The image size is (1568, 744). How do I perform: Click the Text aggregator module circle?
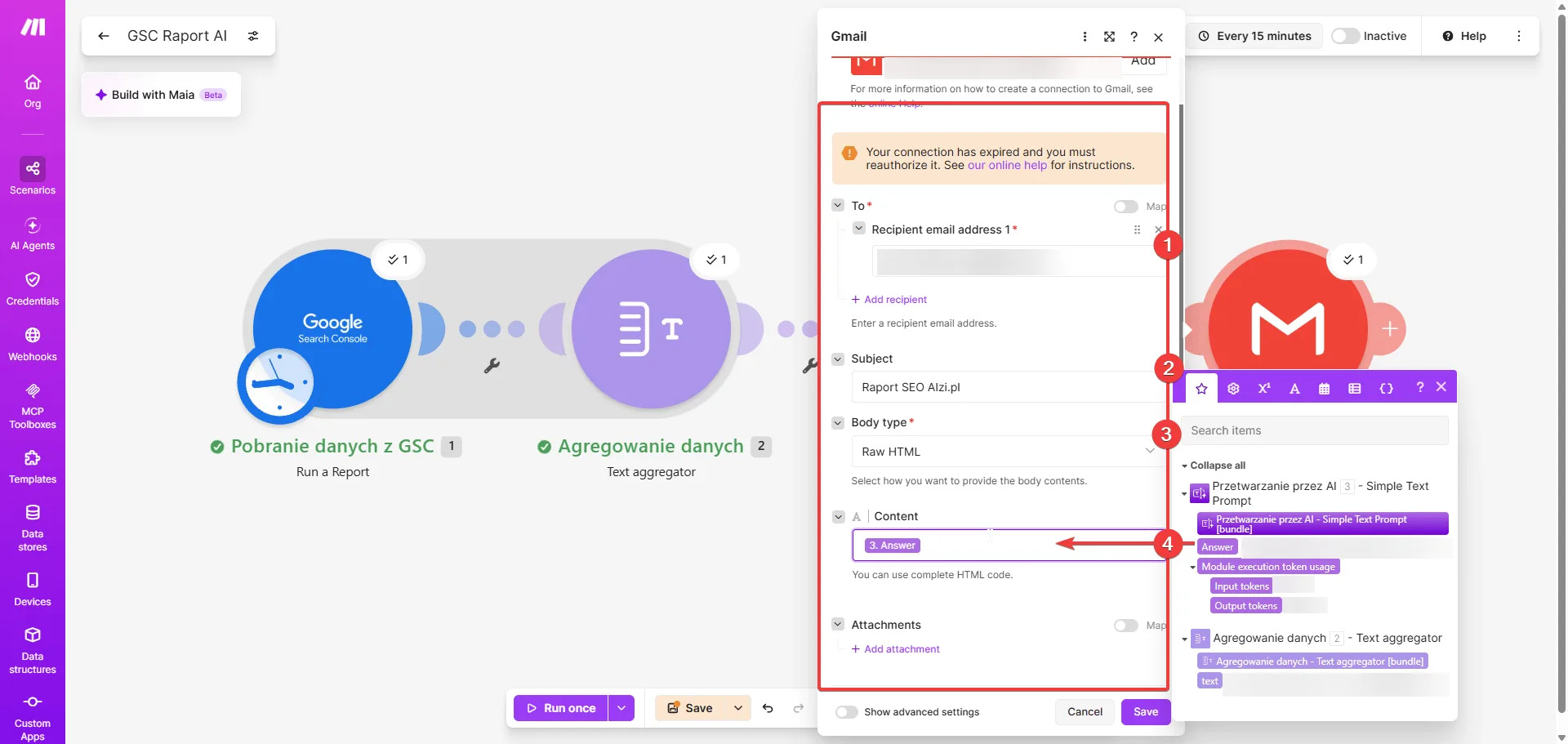tap(651, 328)
